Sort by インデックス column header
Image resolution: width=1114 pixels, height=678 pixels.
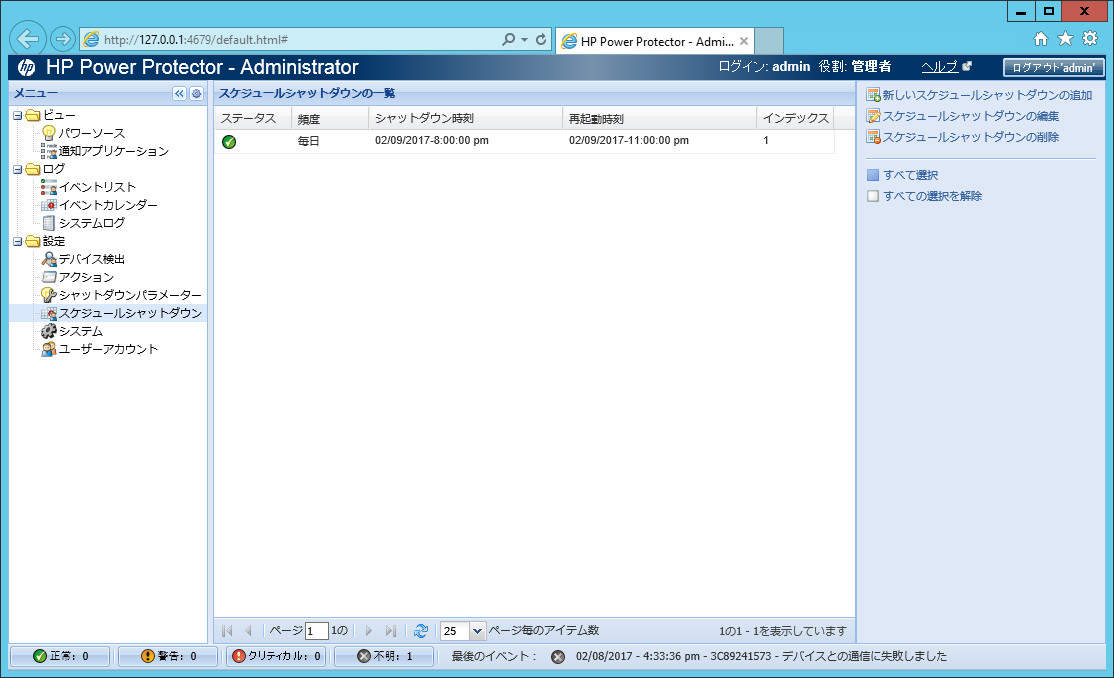(x=795, y=119)
